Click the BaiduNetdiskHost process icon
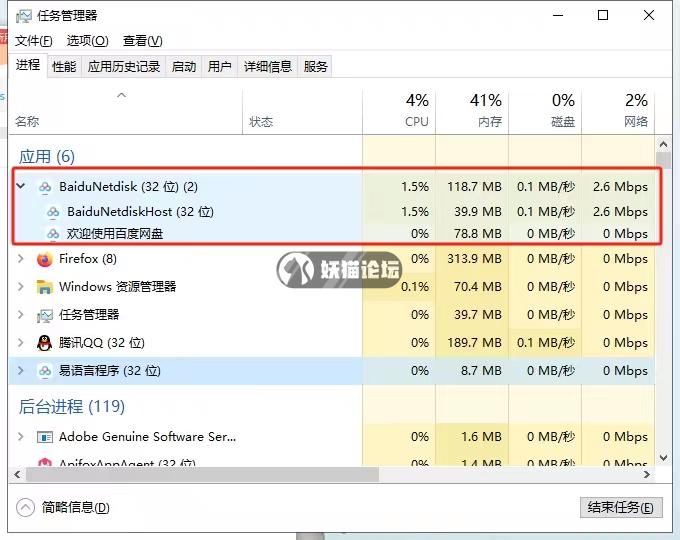 [53, 212]
